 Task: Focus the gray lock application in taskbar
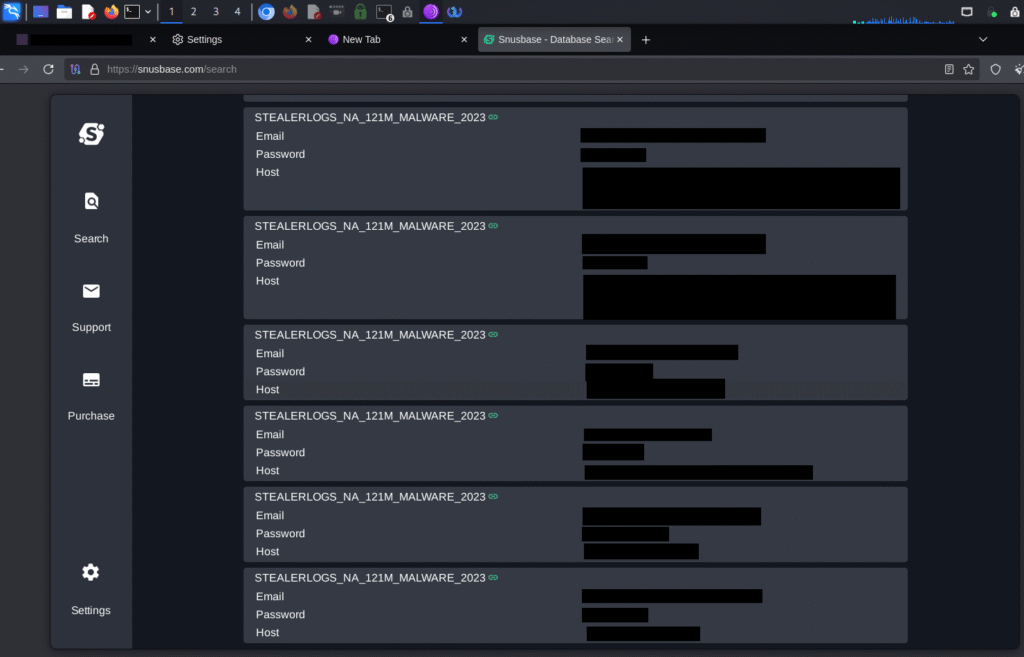408,12
